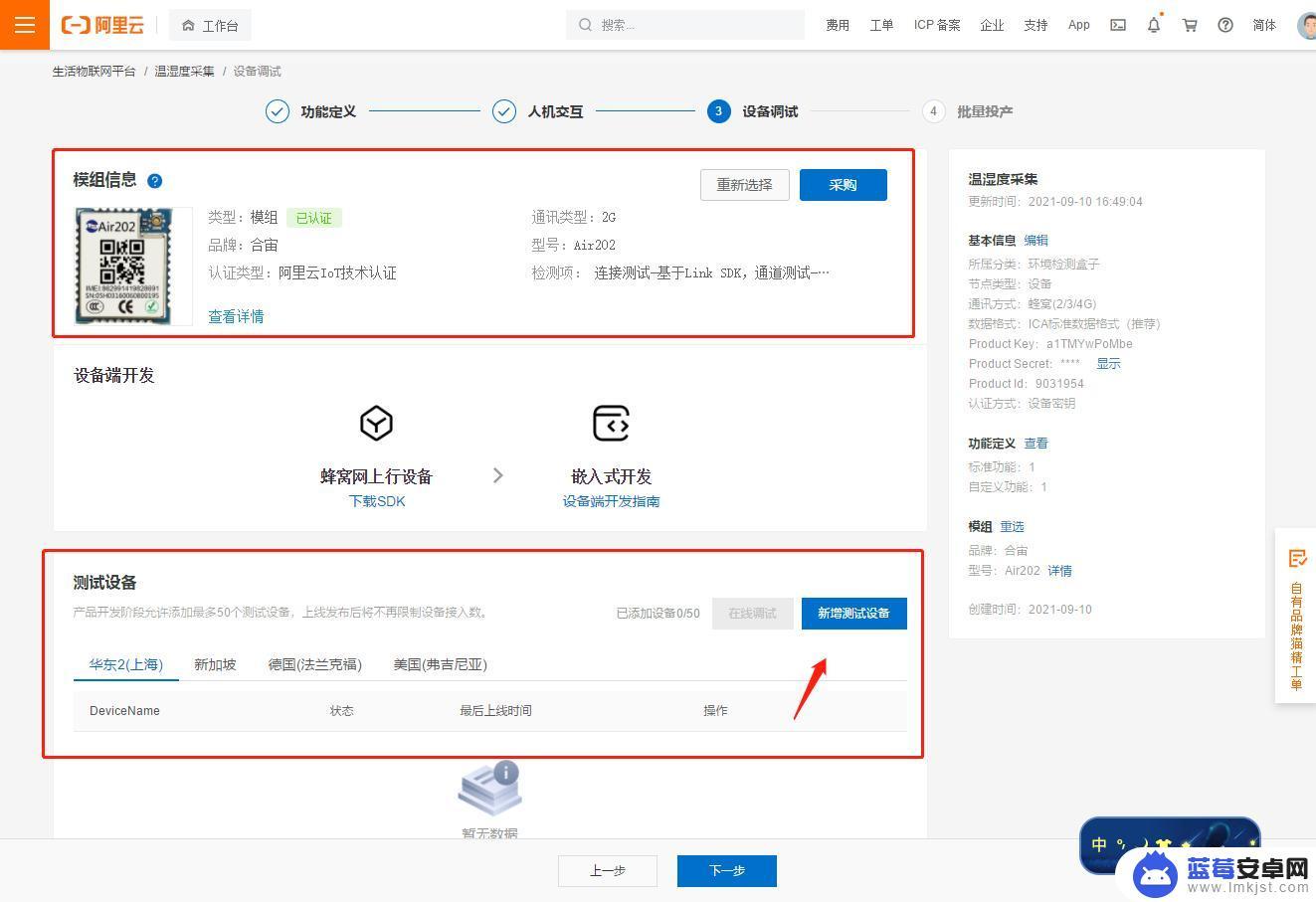Viewport: 1316px width, 902px height.
Task: Click the 状态 column header
Action: click(x=341, y=711)
